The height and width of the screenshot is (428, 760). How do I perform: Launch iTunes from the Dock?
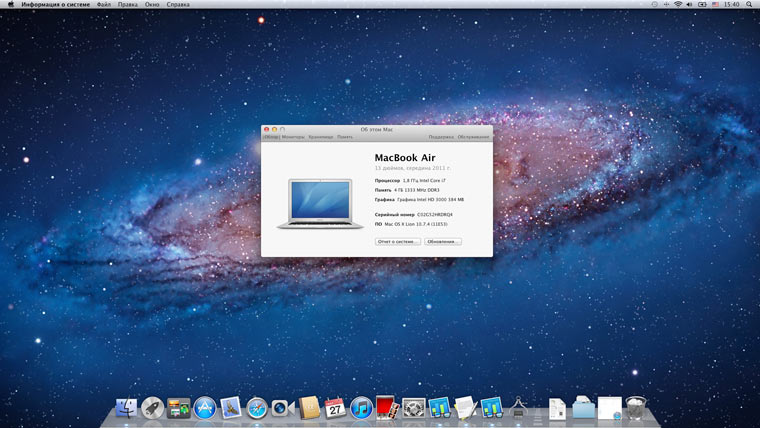361,408
